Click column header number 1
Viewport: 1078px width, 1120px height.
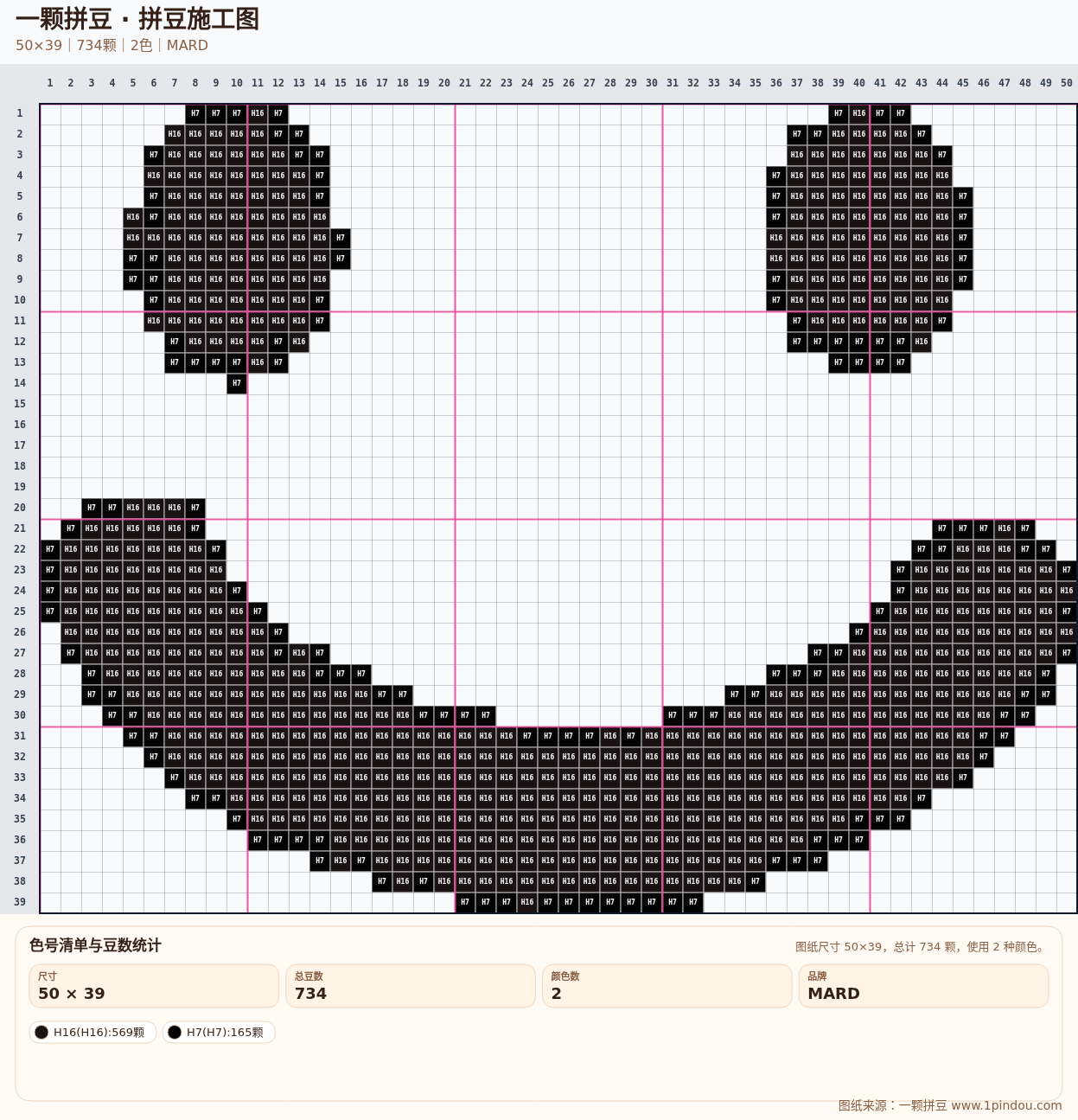50,83
